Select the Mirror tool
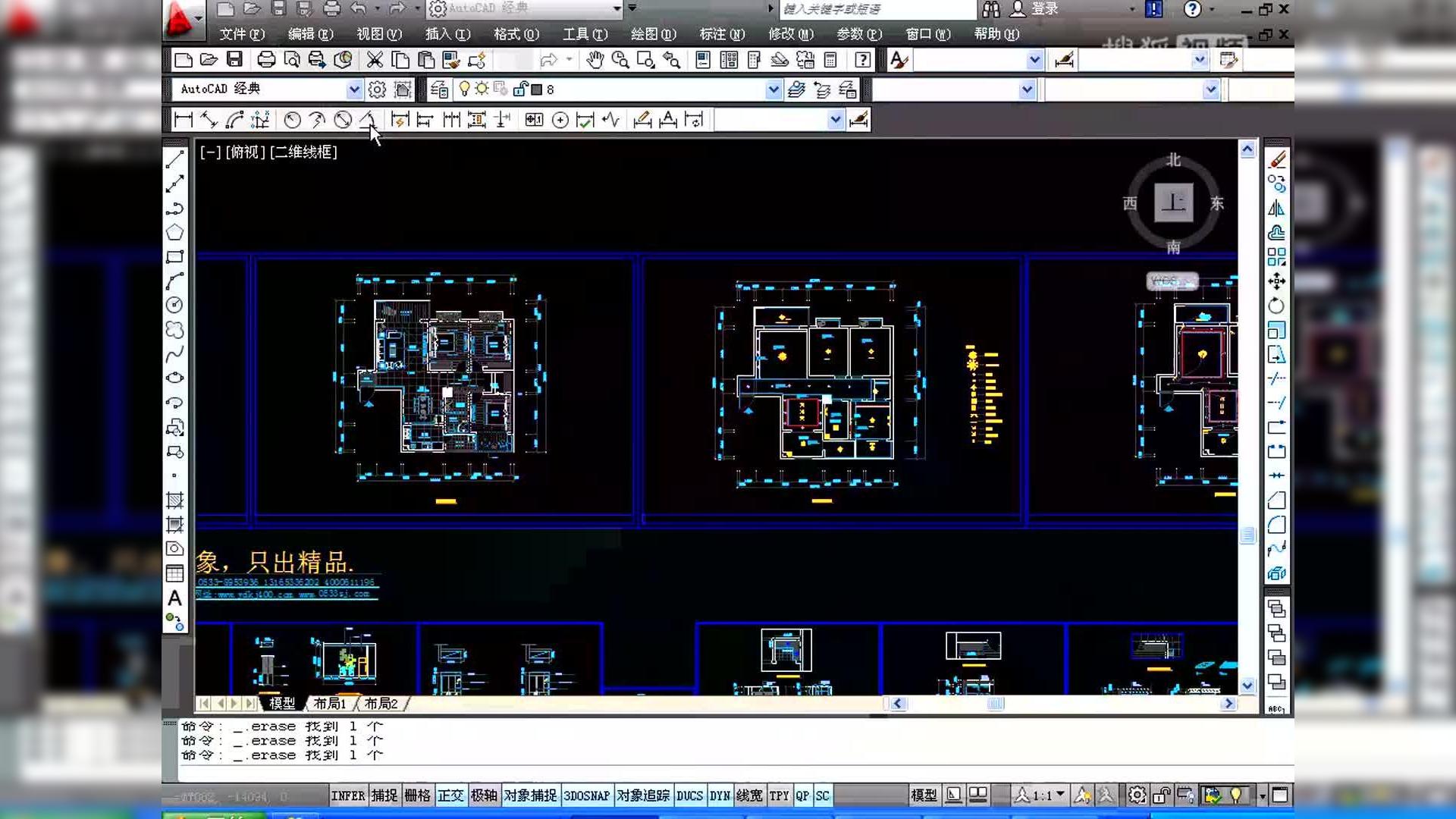Image resolution: width=1456 pixels, height=819 pixels. [x=1277, y=209]
